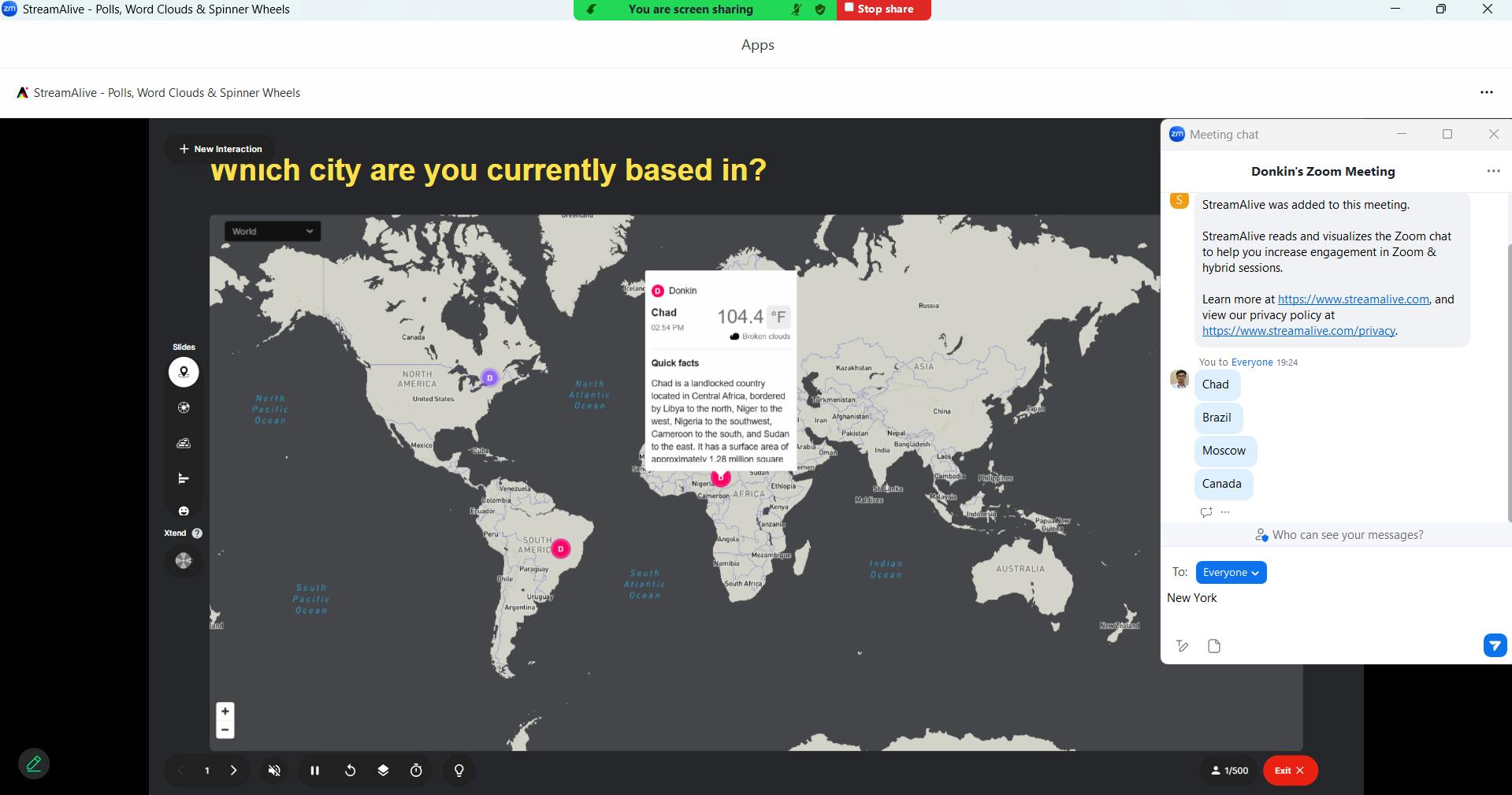Click the Meeting chat scrollbar
Screen dimensions: 1512x795
1509,382
